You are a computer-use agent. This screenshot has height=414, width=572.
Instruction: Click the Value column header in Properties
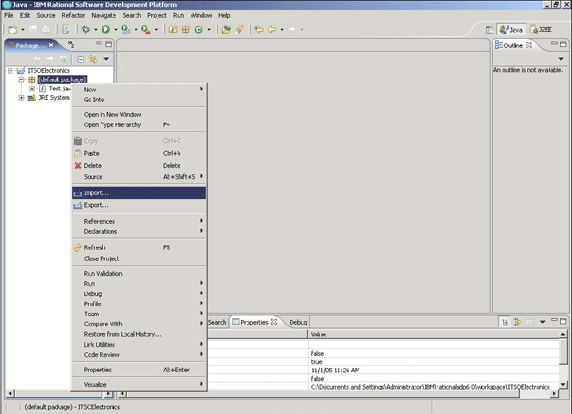click(x=434, y=334)
